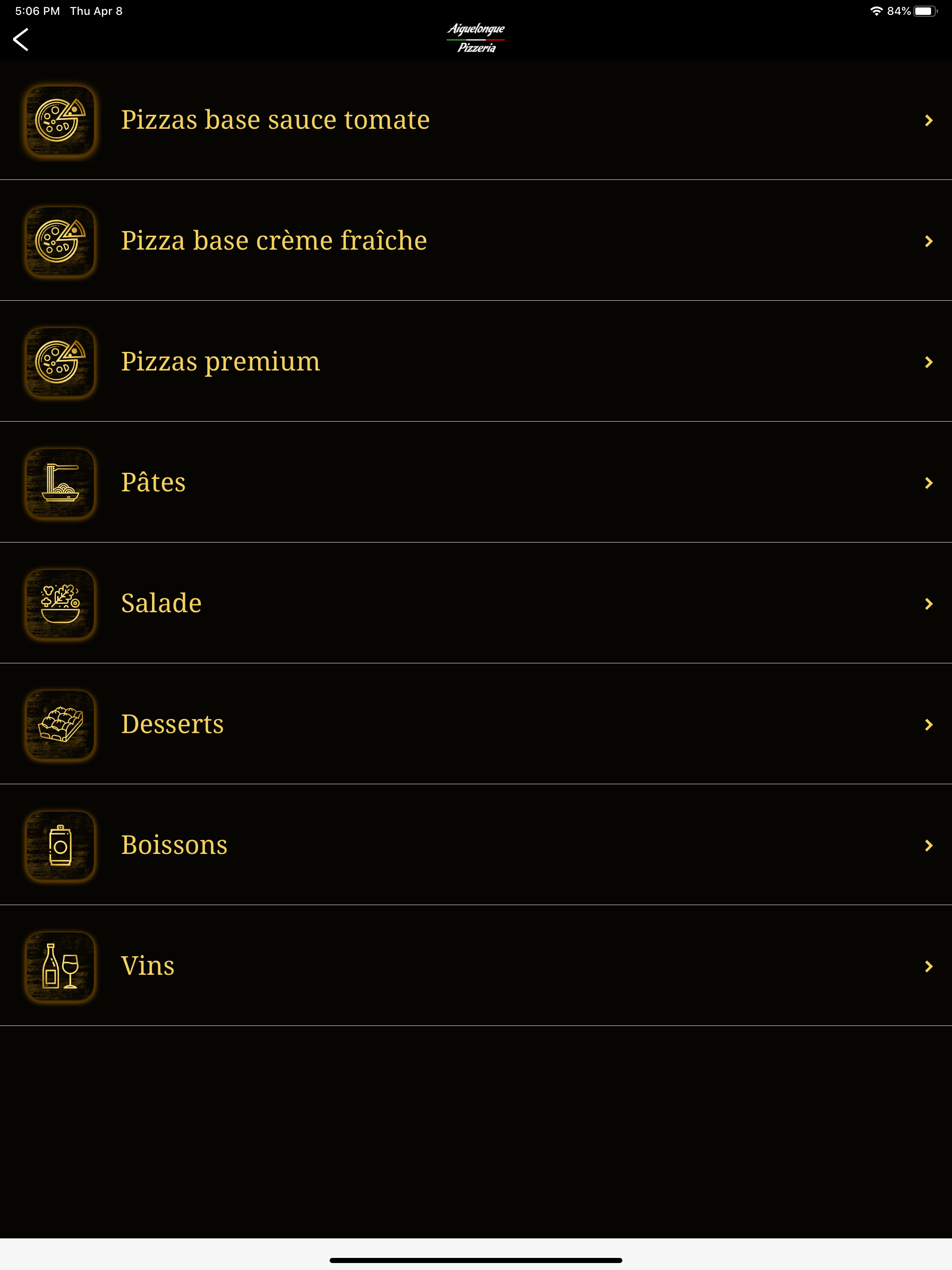Tap the Pizzas premium pizza icon
Viewport: 952px width, 1270px height.
click(60, 362)
